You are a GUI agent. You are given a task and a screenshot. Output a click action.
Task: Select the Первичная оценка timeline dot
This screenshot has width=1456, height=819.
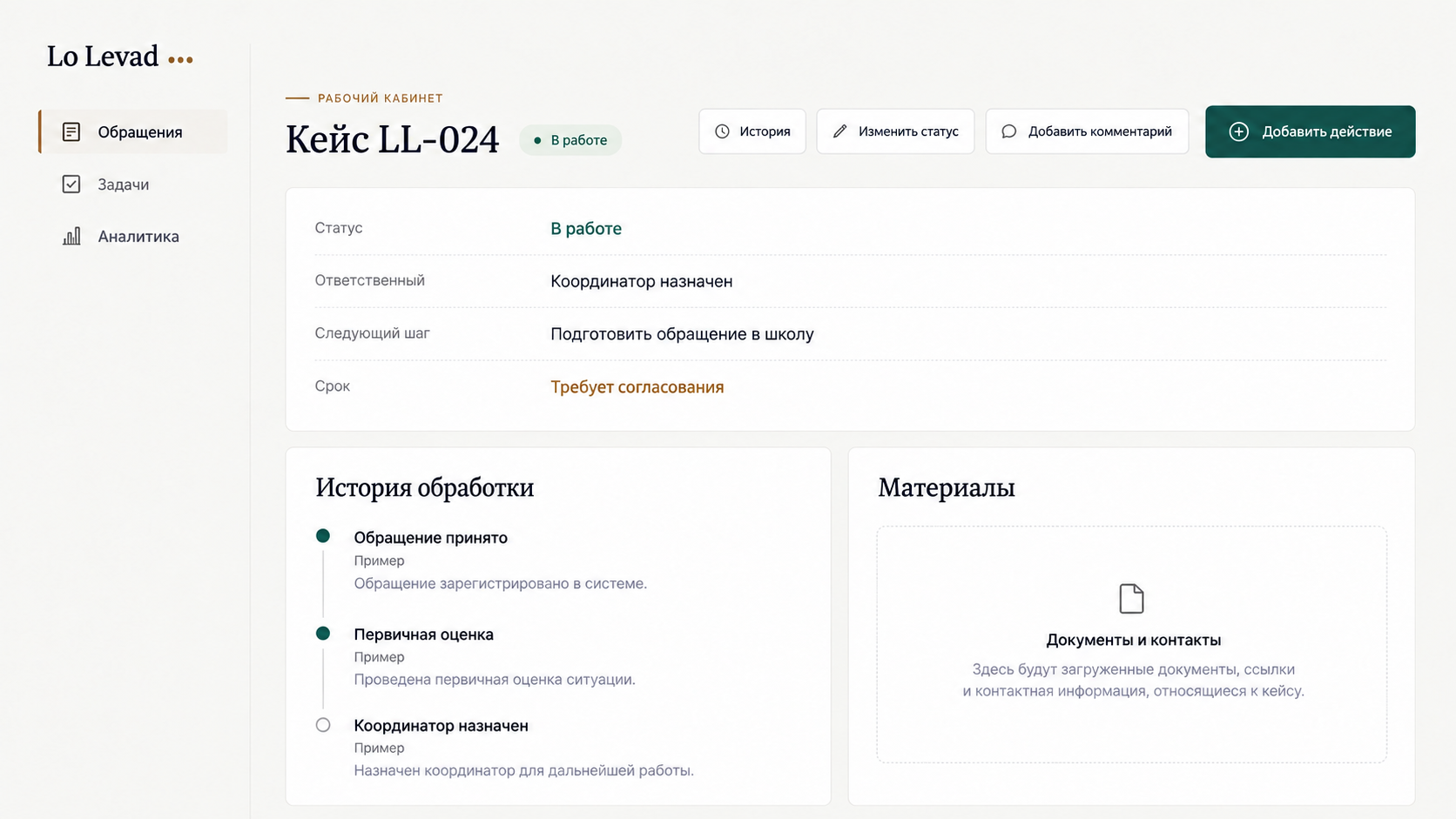(x=323, y=633)
